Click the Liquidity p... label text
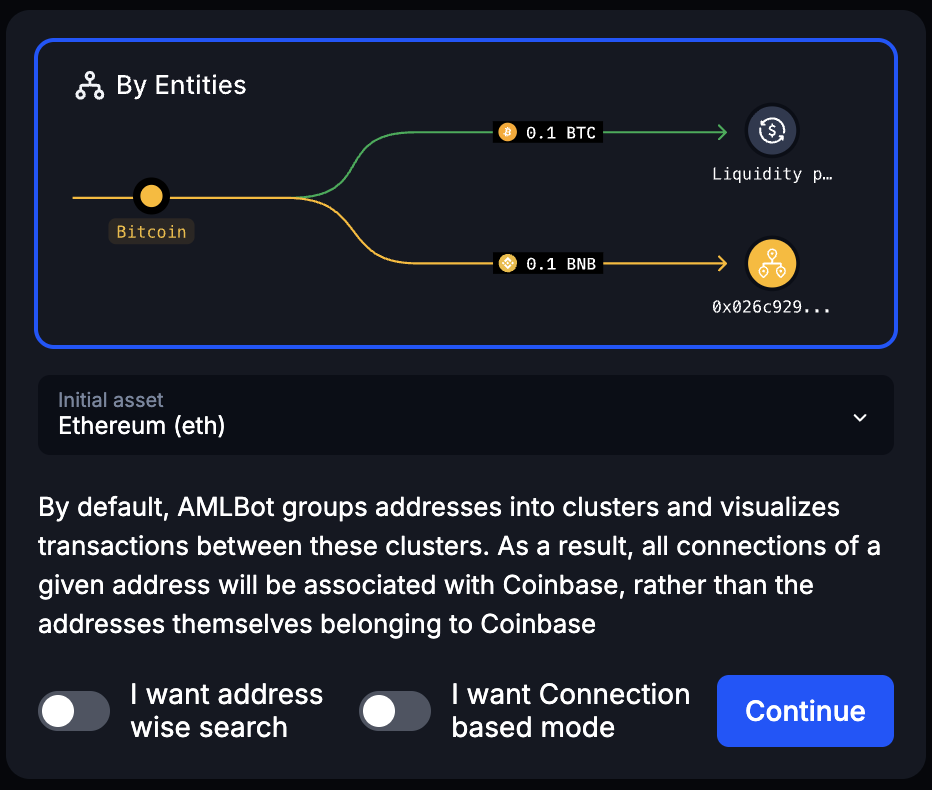This screenshot has height=790, width=932. point(771,174)
